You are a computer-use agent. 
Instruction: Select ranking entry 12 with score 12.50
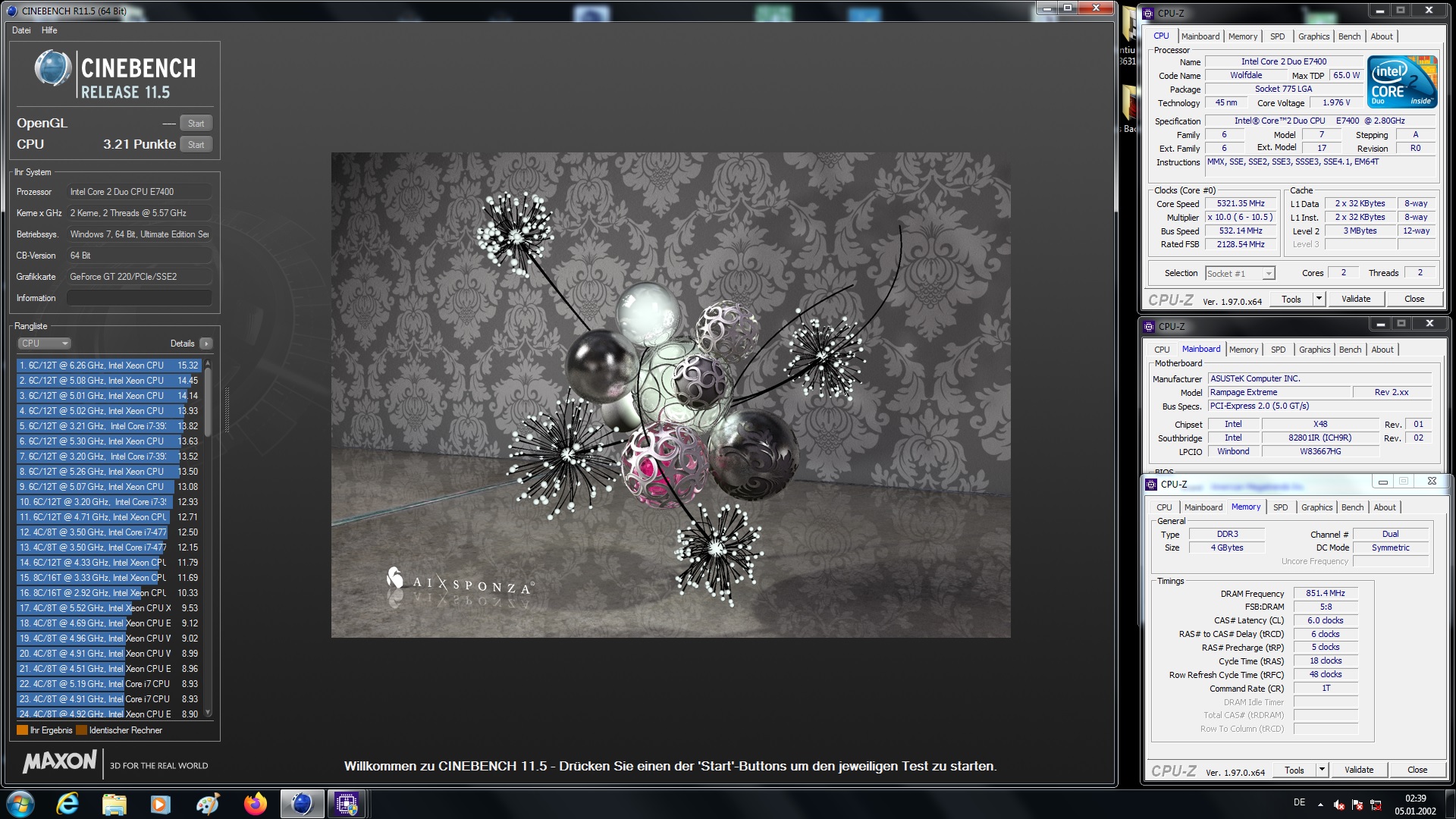tap(109, 532)
